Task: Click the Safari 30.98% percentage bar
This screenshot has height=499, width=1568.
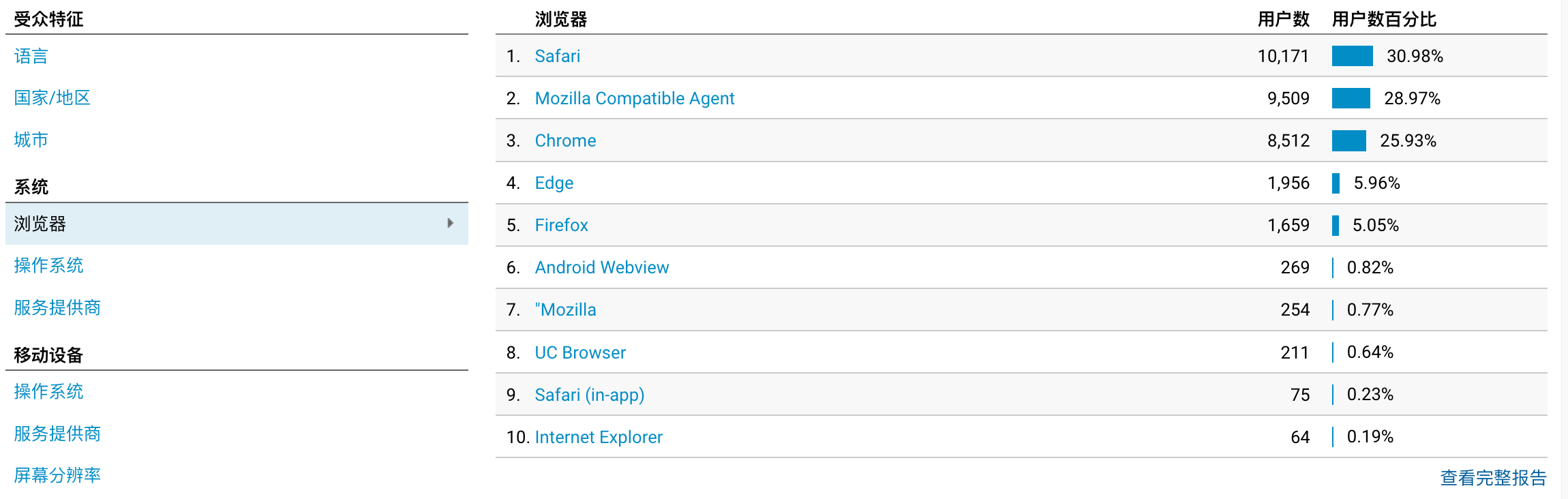Action: click(1352, 56)
